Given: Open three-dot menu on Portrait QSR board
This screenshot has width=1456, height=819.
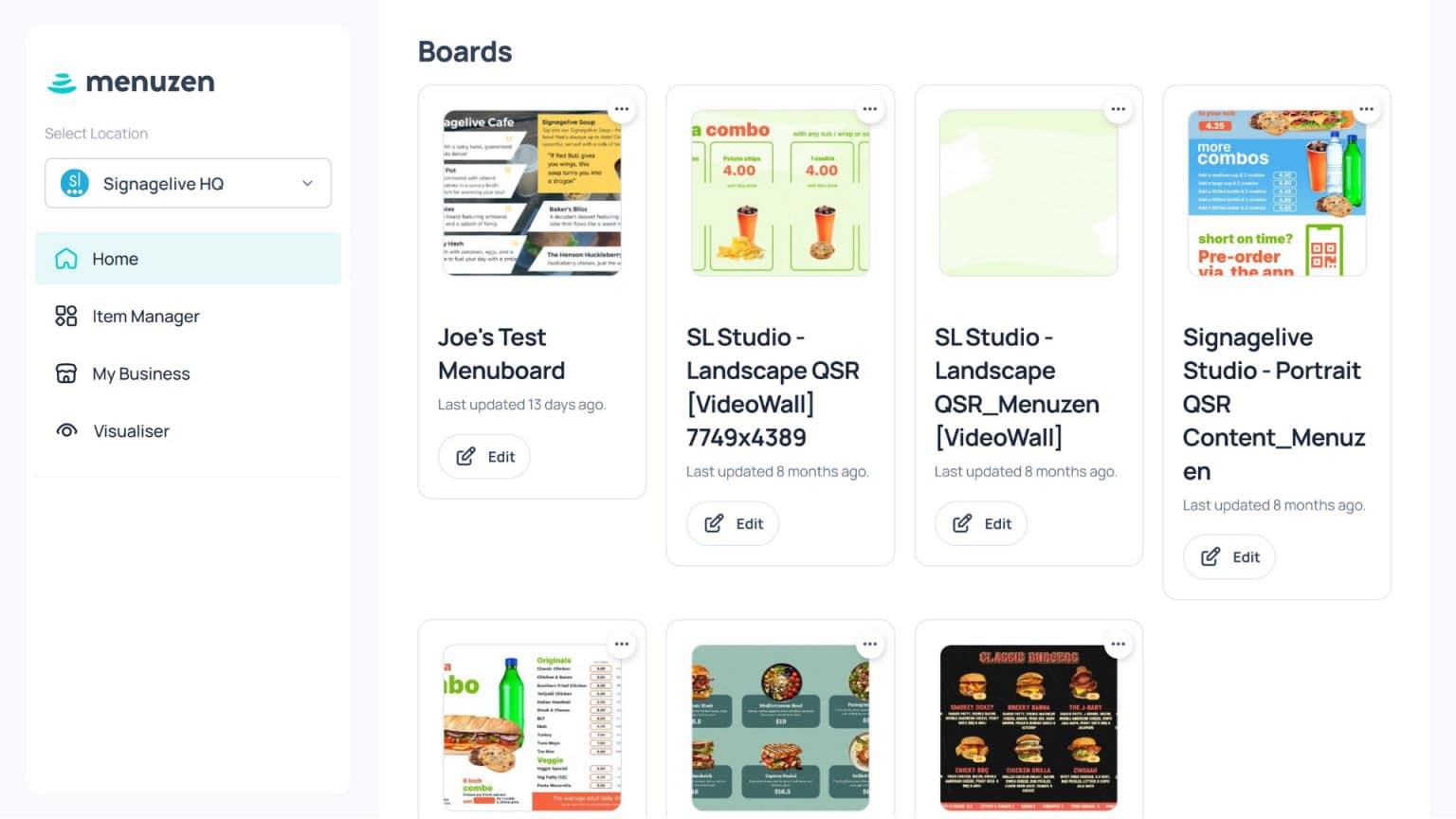Looking at the screenshot, I should point(1367,109).
